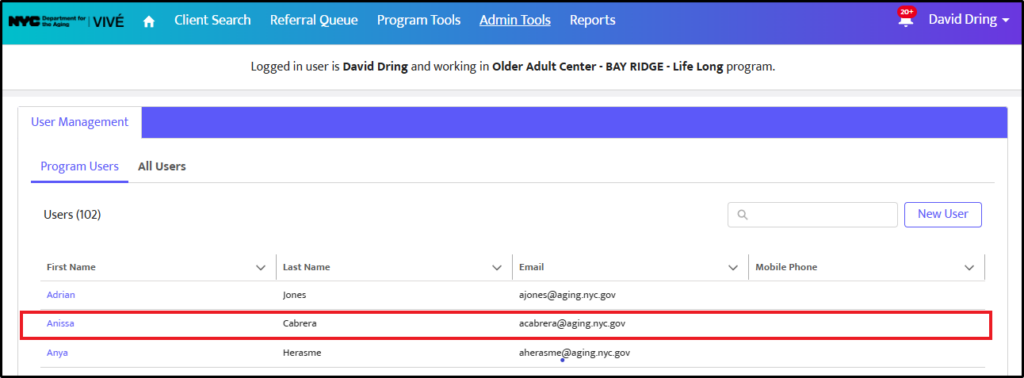Select the Jones last name cell
Image resolution: width=1024 pixels, height=378 pixels.
[x=295, y=294]
